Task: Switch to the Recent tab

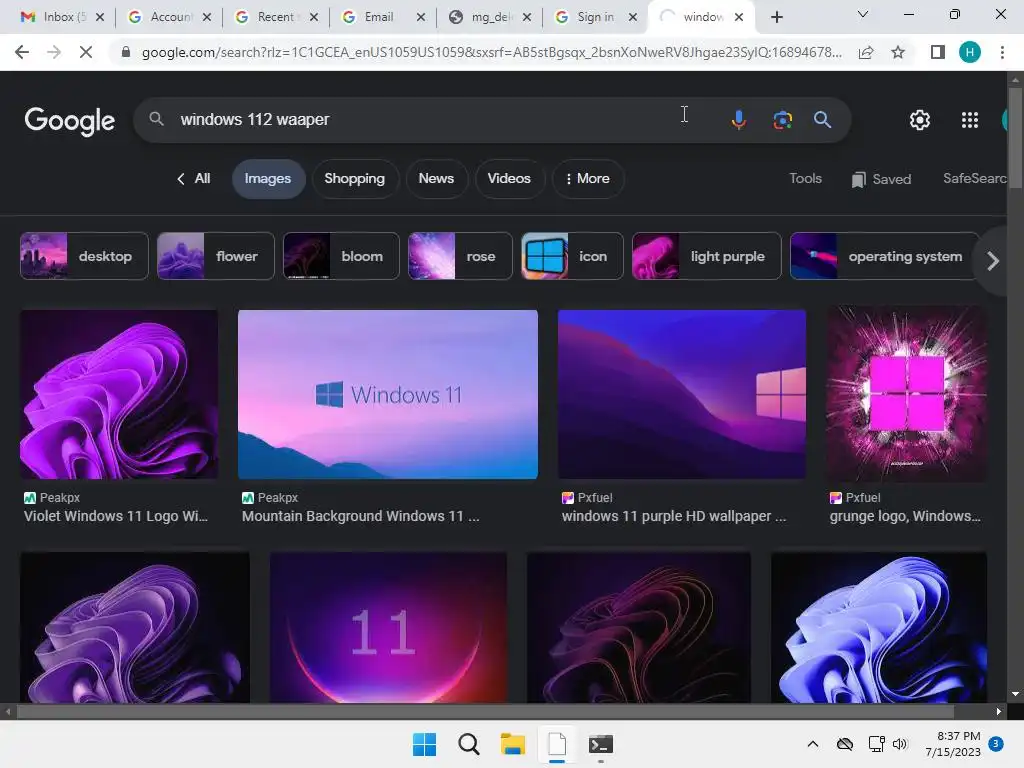Action: tap(270, 17)
